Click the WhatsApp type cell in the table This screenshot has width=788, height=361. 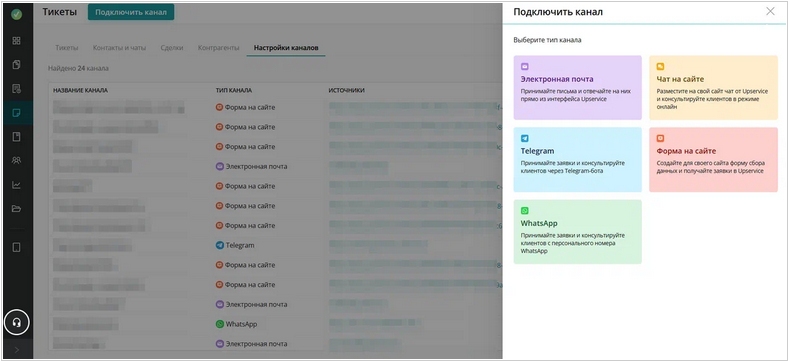click(236, 324)
